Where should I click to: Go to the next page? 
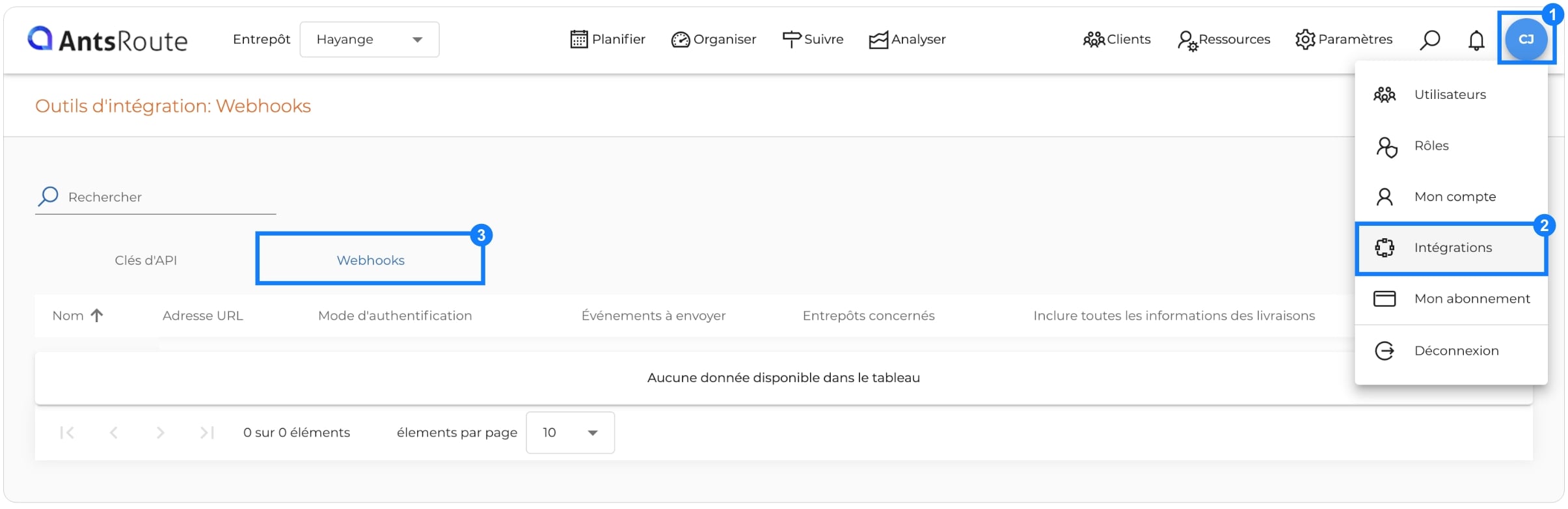coord(160,433)
